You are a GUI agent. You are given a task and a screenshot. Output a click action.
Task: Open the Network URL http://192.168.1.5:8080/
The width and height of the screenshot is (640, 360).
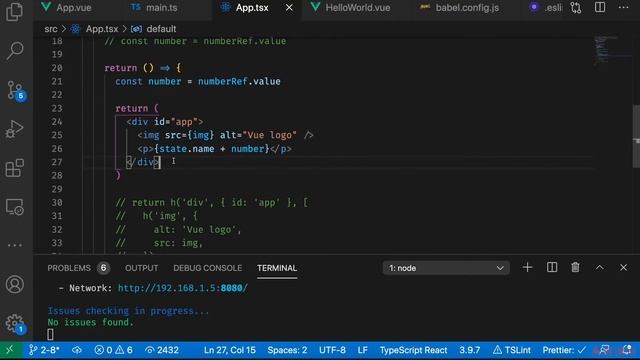182,288
